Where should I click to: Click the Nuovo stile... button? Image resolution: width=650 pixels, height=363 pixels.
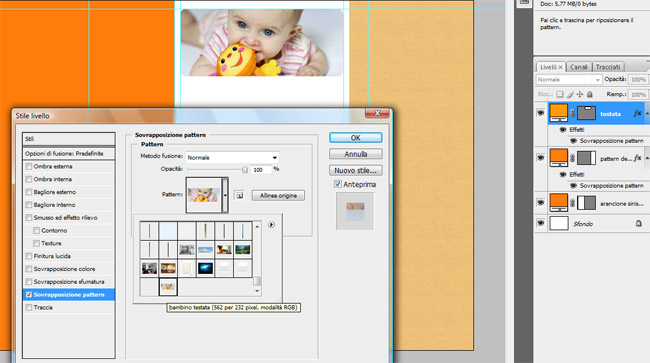coord(356,170)
